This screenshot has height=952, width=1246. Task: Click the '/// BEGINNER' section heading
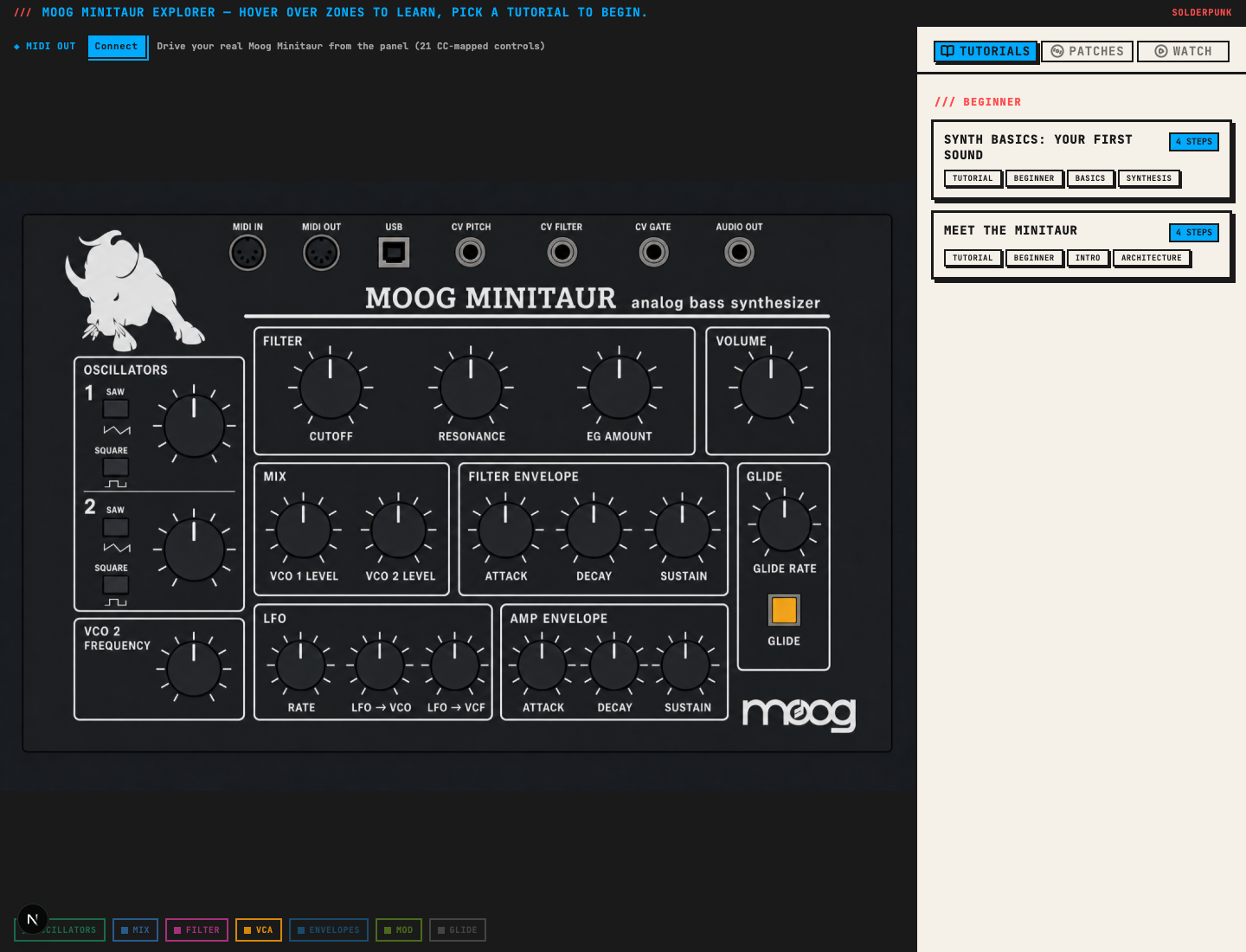point(978,102)
